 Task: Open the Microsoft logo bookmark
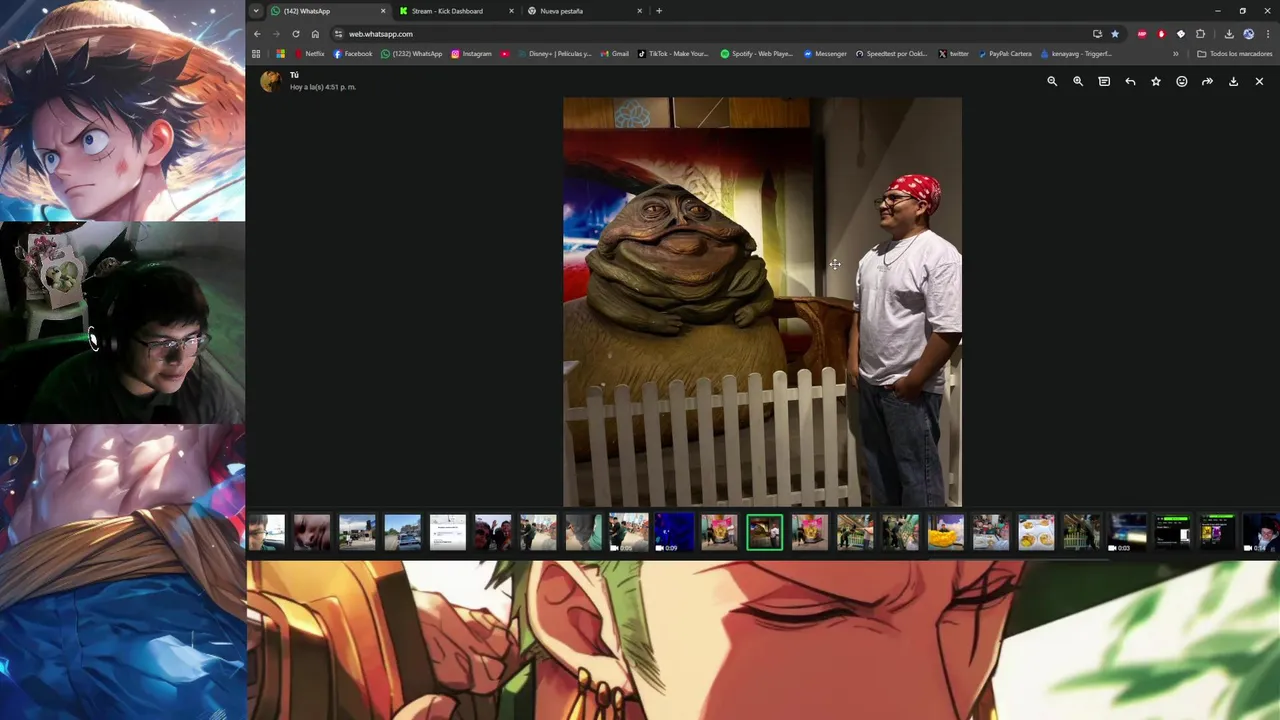(x=280, y=54)
